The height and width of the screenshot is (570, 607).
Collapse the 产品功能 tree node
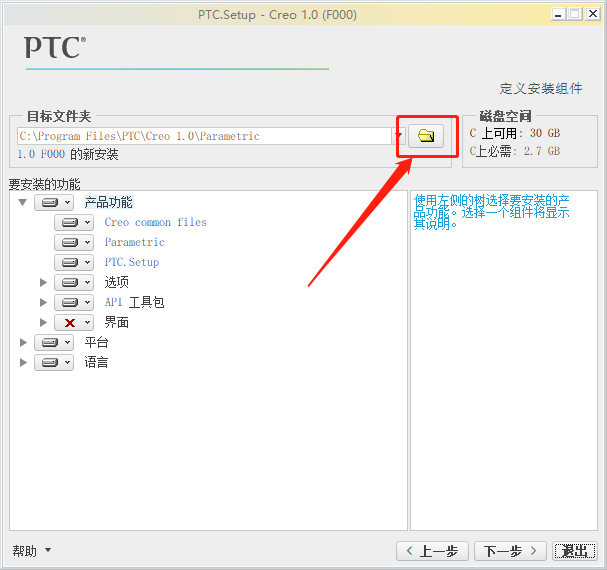23,203
